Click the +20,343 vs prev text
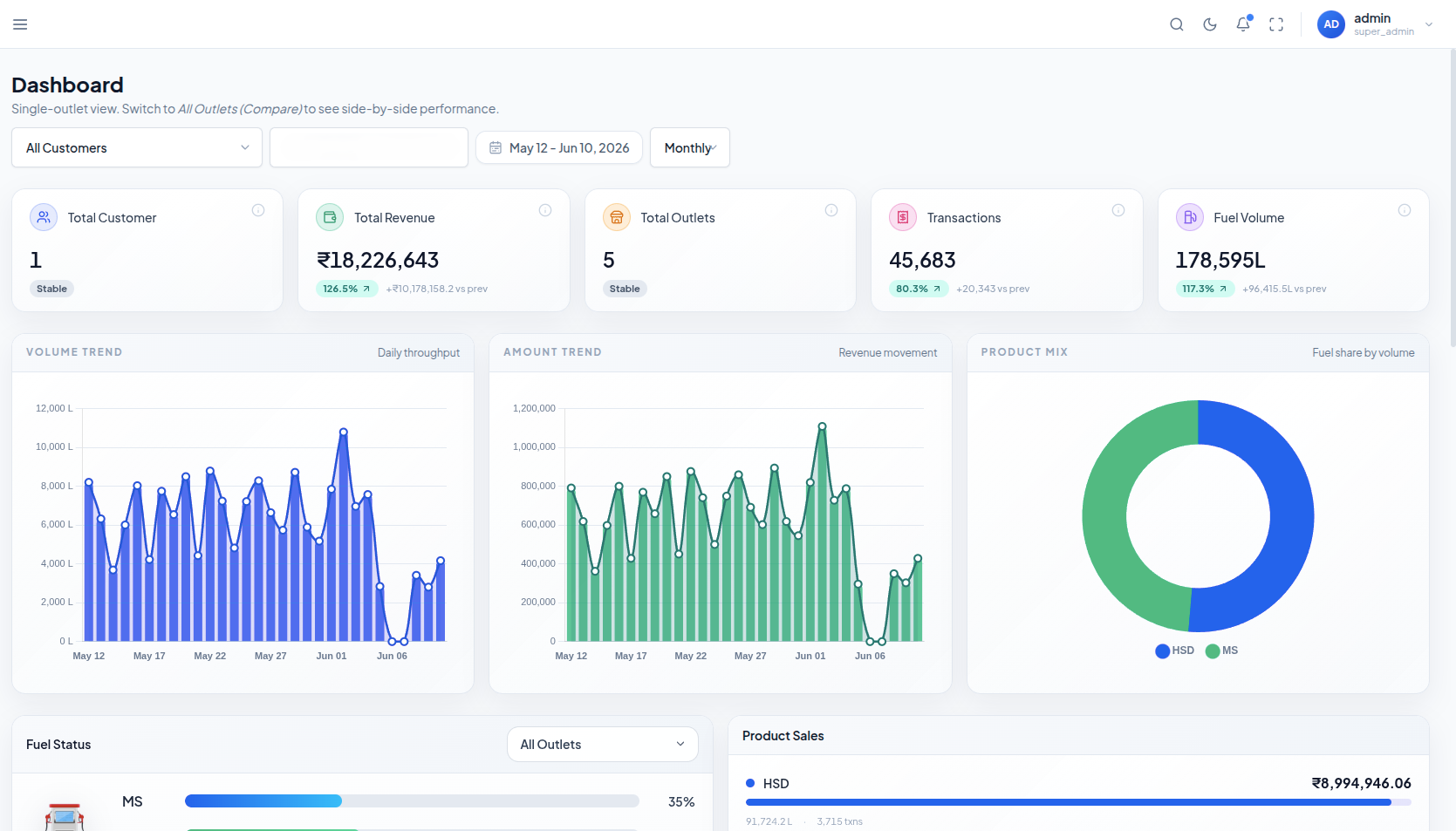This screenshot has width=1456, height=831. (x=993, y=289)
